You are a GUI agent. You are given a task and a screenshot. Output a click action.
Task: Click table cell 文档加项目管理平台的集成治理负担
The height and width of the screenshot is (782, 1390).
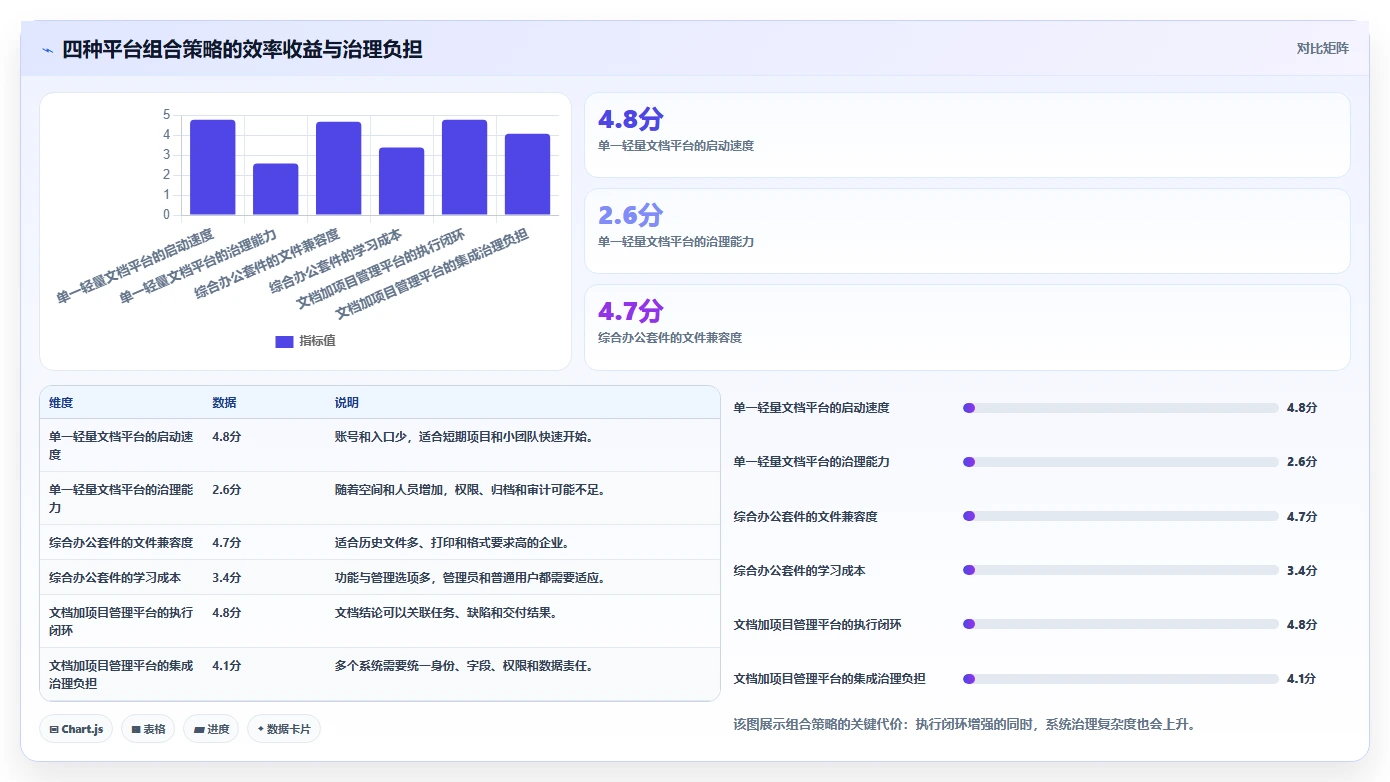click(121, 675)
